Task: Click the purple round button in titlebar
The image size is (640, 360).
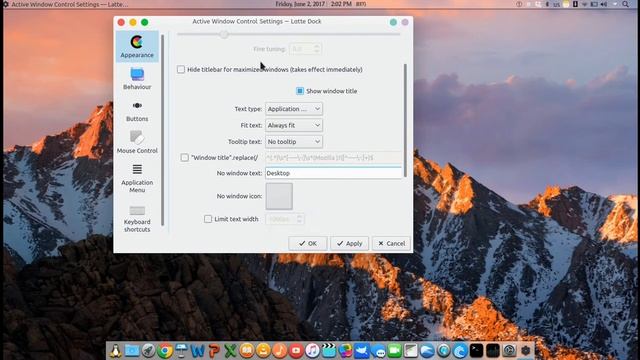Action: point(405,22)
